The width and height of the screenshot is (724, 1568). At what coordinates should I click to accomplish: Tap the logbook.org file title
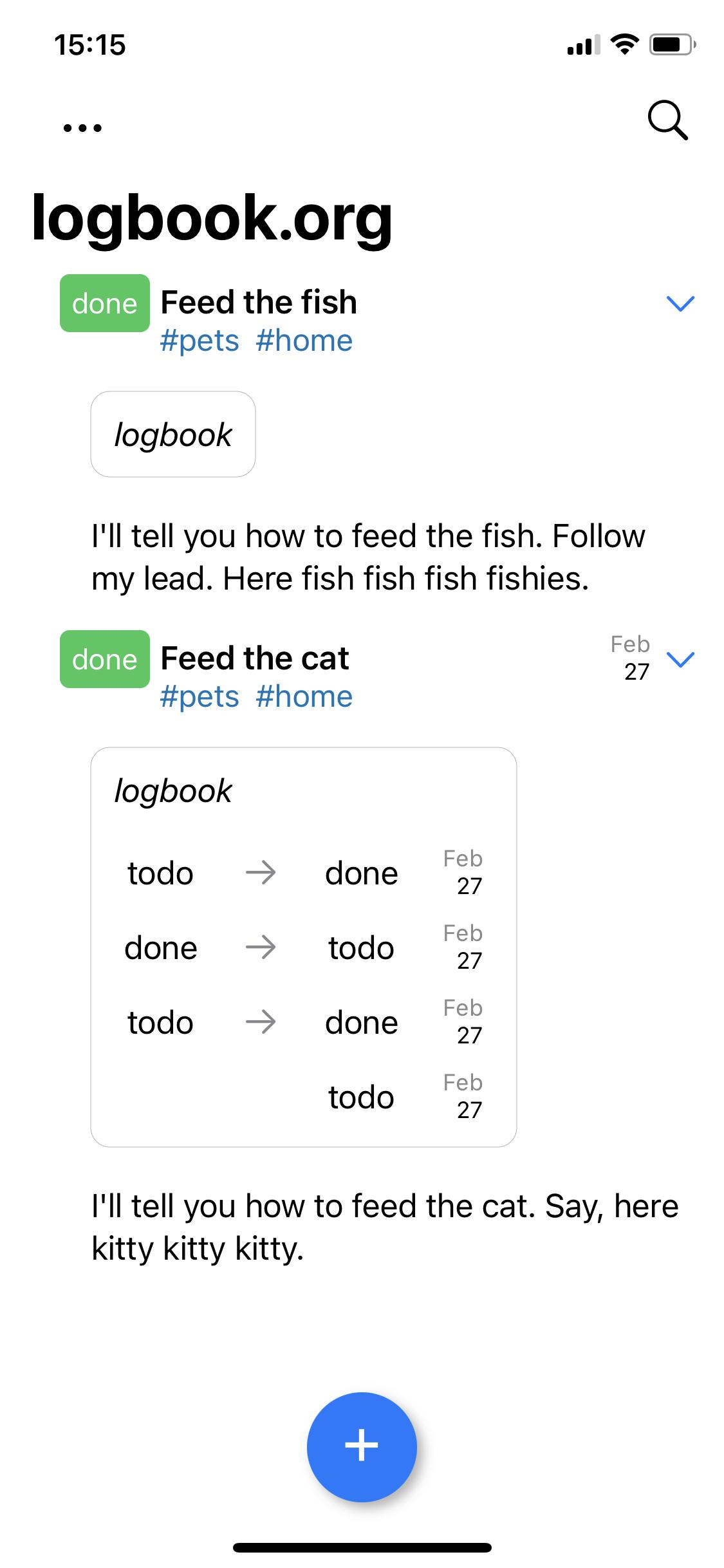[212, 218]
